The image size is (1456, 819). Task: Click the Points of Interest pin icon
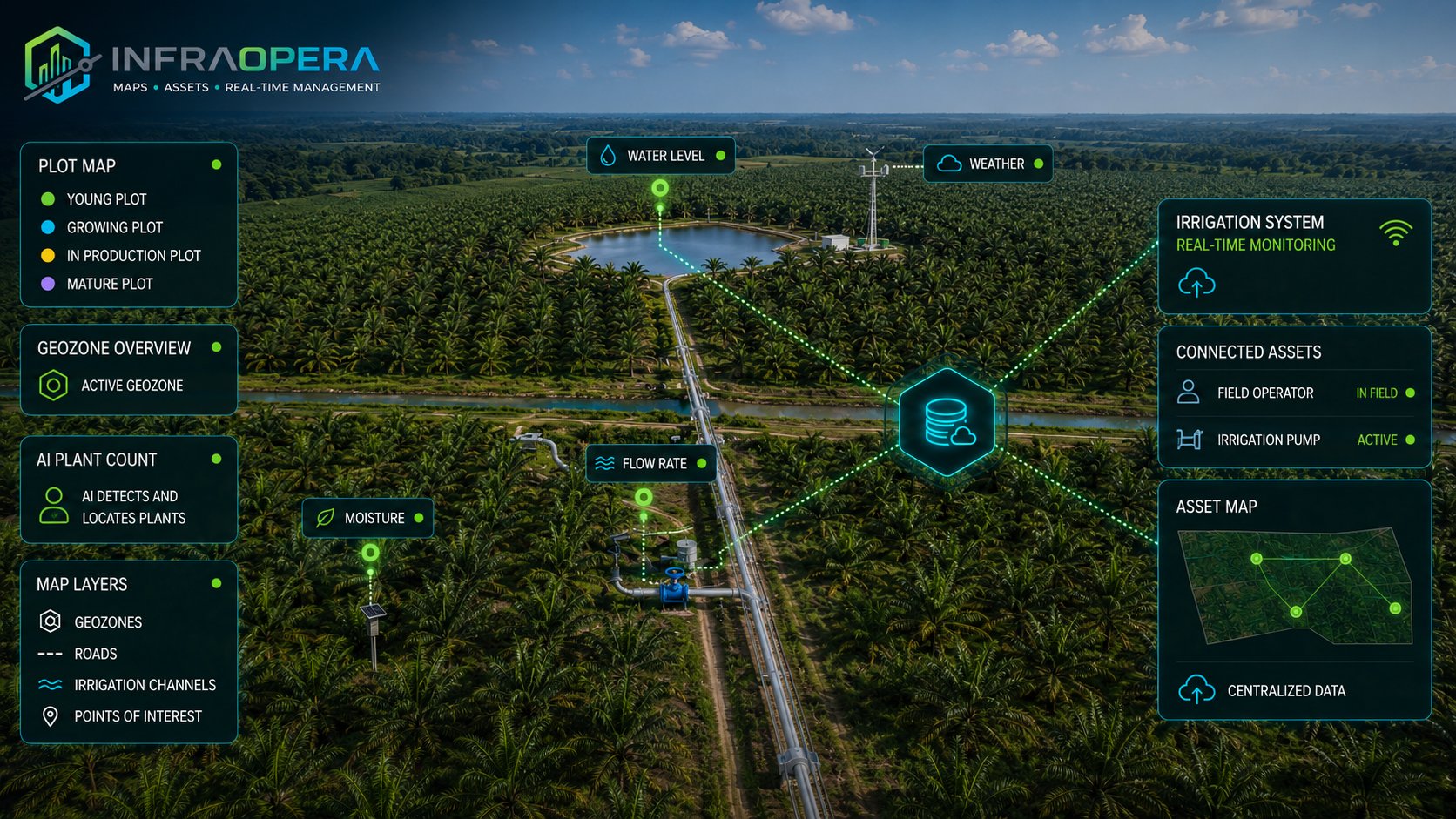click(51, 716)
